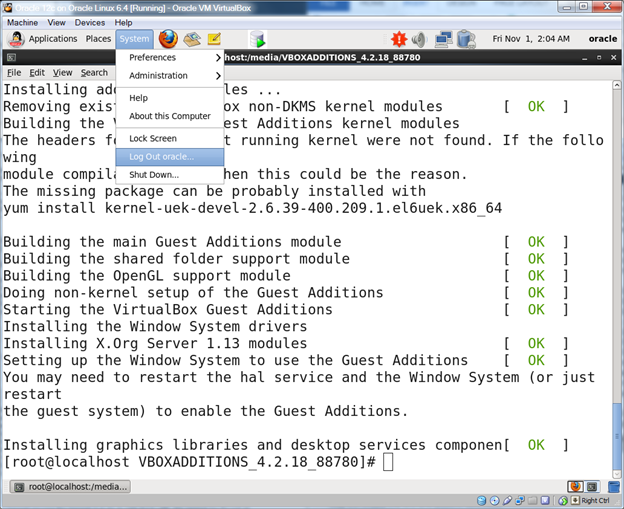Expand the Preferences submenu
Image resolution: width=624 pixels, height=509 pixels.
tap(170, 57)
